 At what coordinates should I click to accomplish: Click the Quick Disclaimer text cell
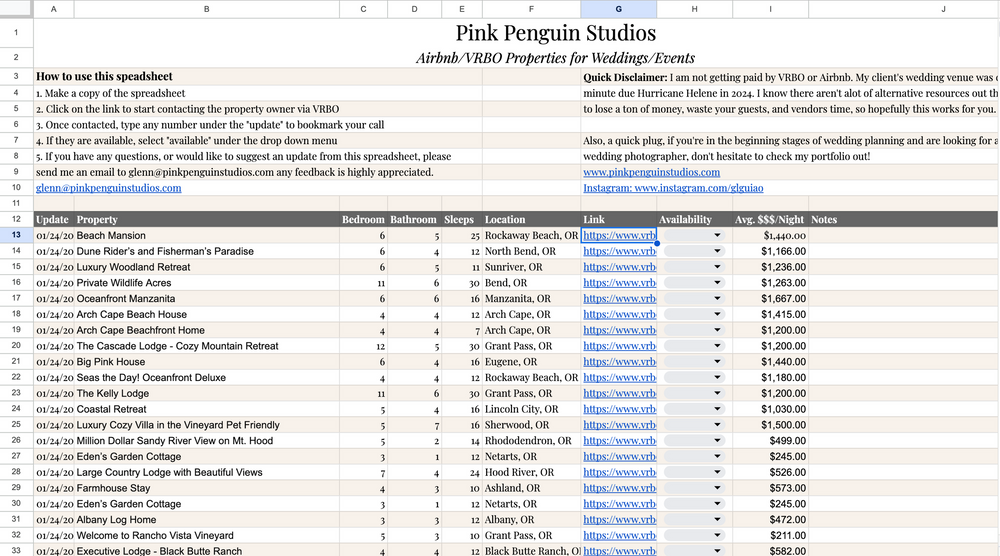790,77
